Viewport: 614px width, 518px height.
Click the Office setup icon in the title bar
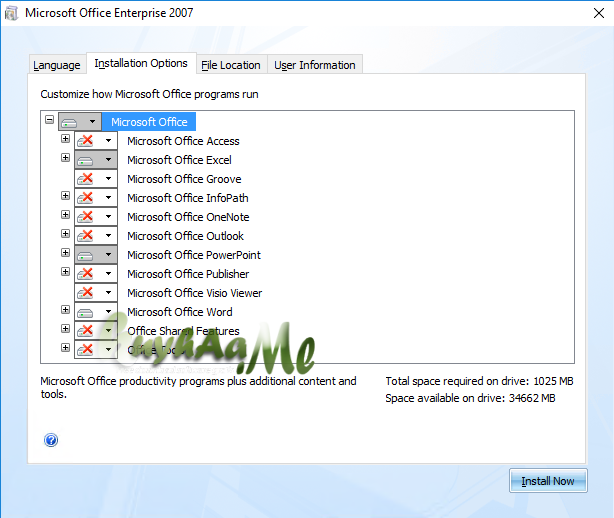click(11, 13)
